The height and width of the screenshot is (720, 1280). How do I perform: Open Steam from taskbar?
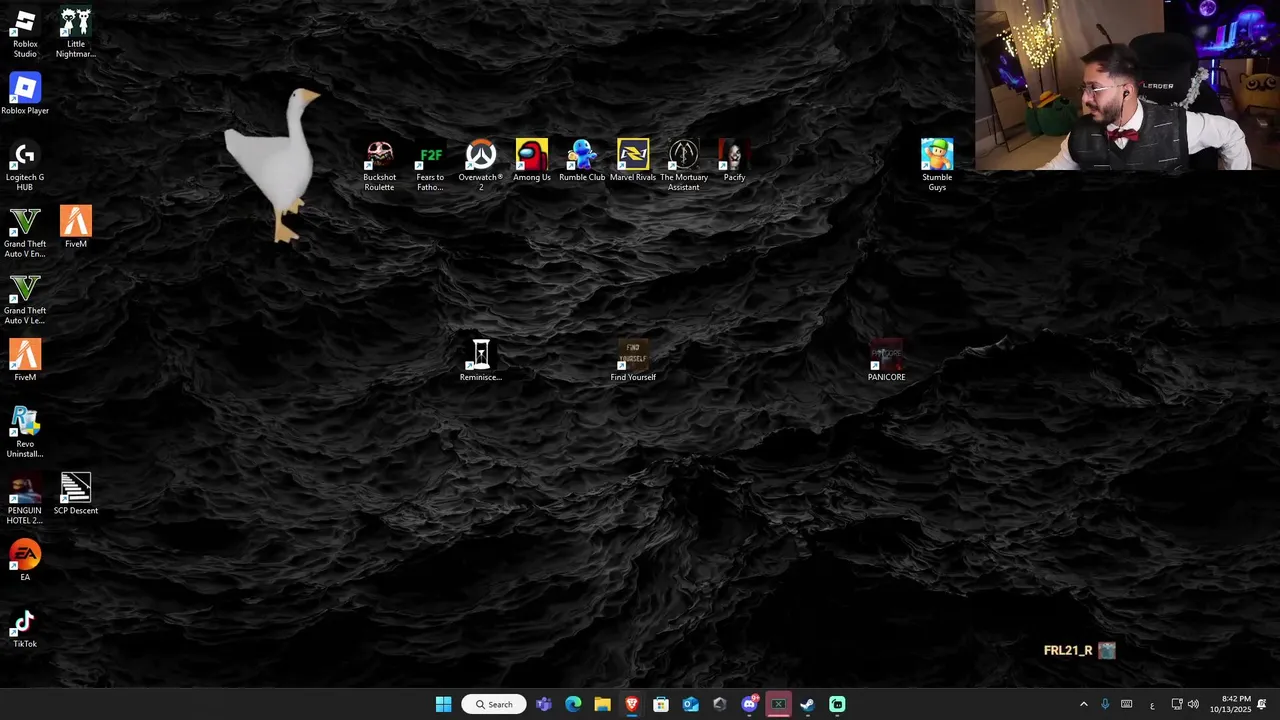pos(807,704)
